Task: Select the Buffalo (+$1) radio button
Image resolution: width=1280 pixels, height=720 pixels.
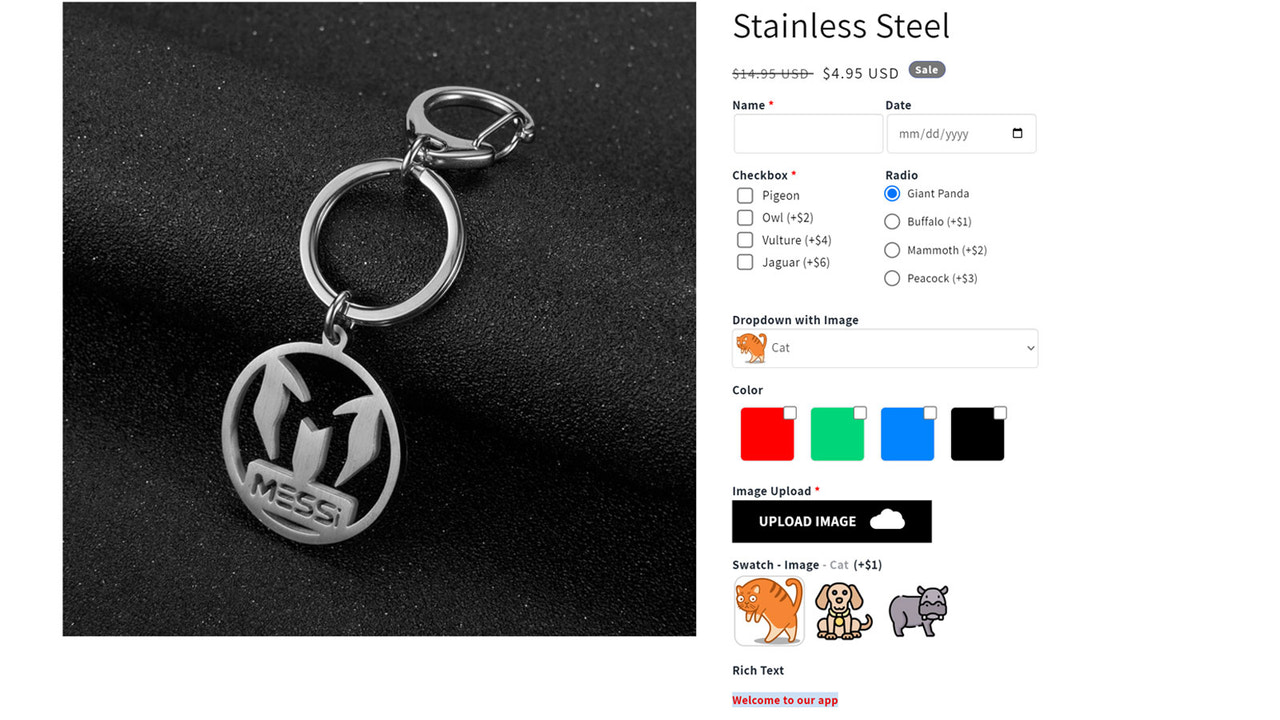Action: click(892, 222)
